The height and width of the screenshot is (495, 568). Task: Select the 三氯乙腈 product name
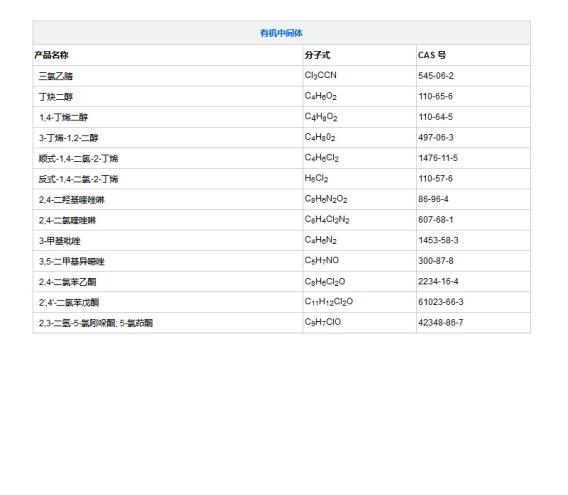(x=56, y=76)
